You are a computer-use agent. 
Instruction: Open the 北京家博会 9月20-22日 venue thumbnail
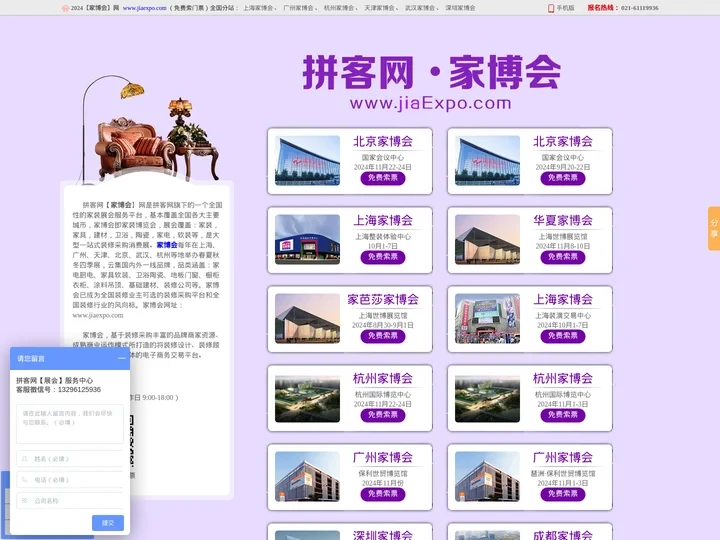coord(487,160)
